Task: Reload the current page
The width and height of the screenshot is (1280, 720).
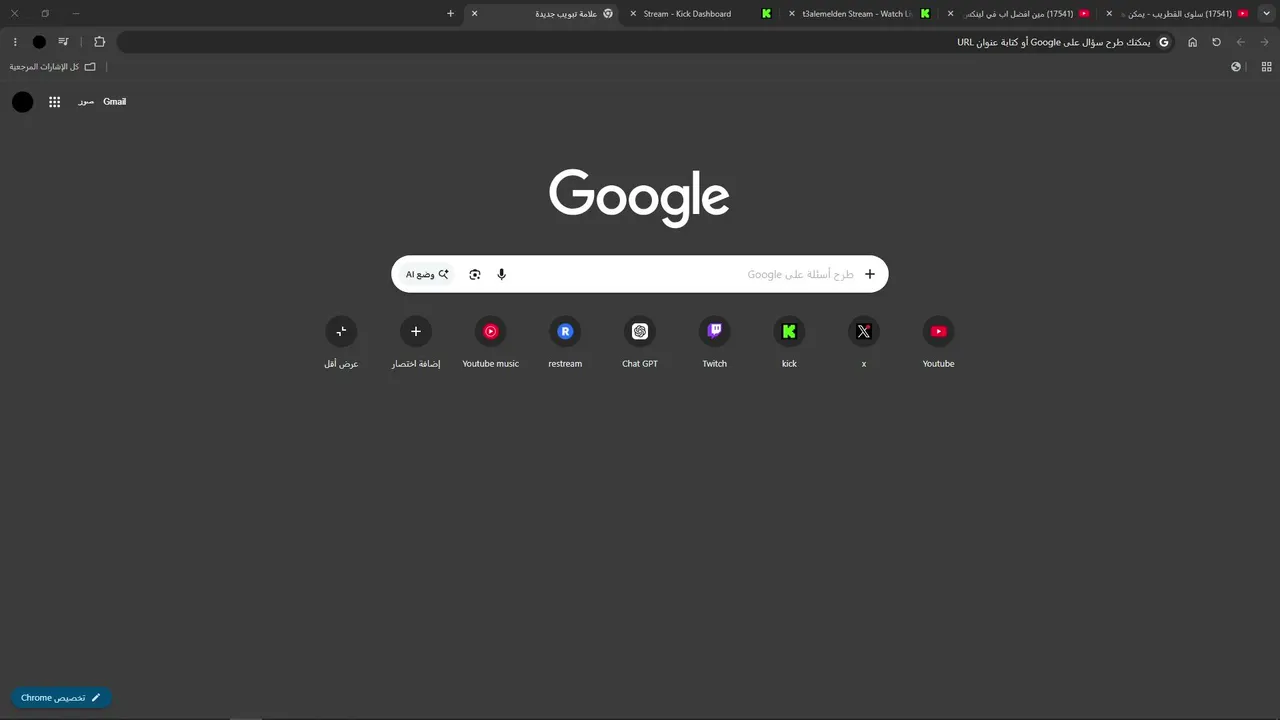Action: tap(1216, 42)
